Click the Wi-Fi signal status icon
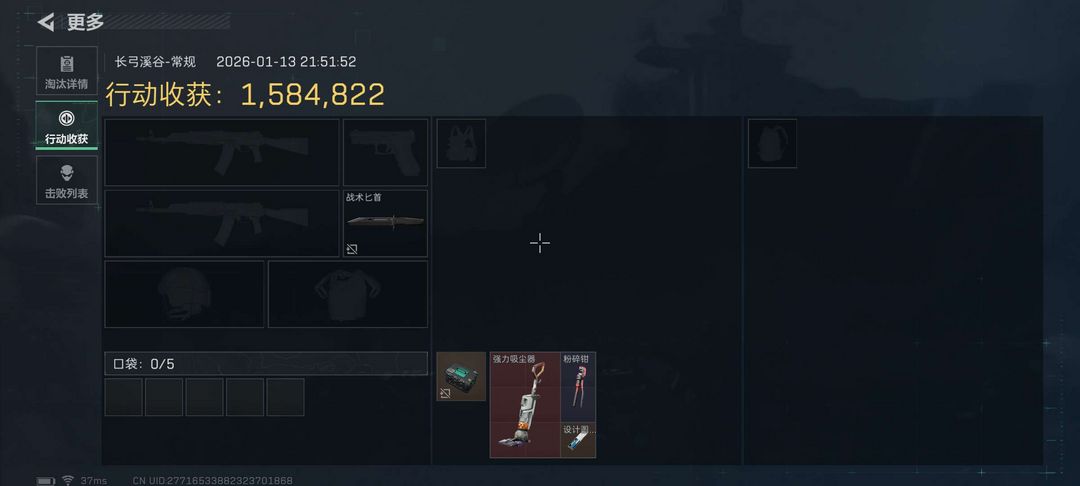This screenshot has height=486, width=1080. click(x=68, y=480)
